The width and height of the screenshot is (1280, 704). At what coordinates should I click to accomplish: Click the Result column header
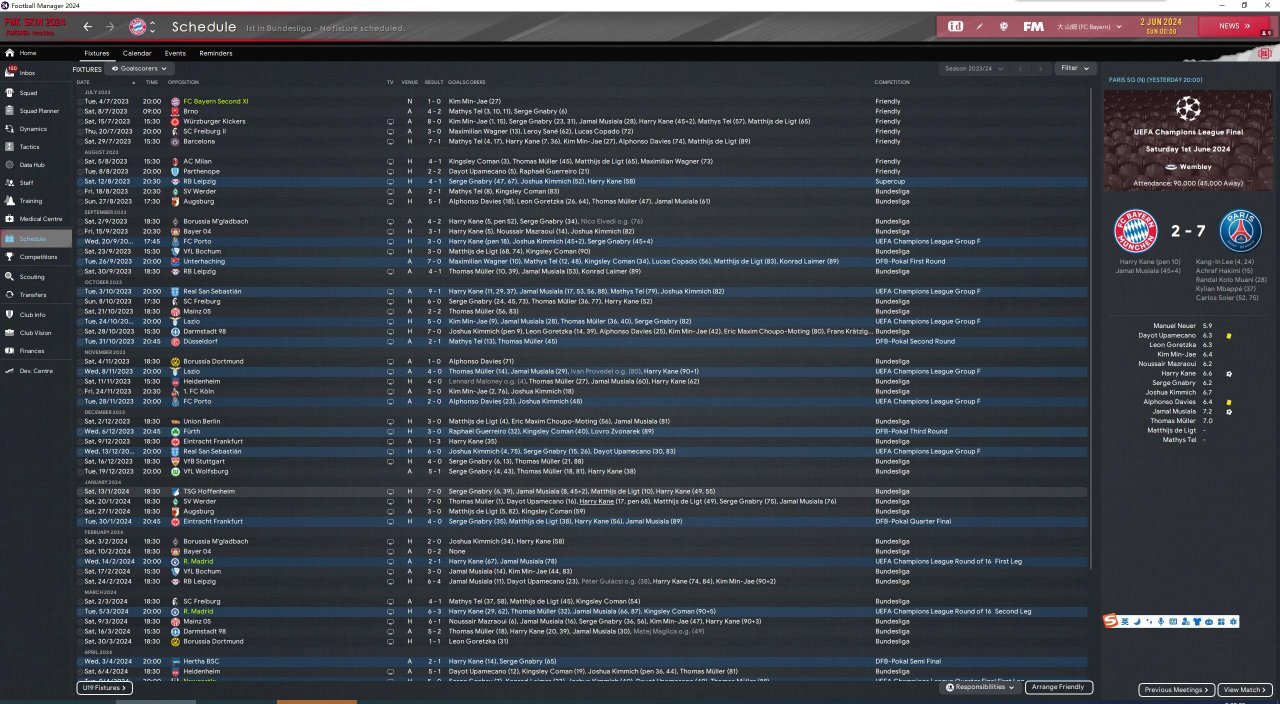coord(434,82)
